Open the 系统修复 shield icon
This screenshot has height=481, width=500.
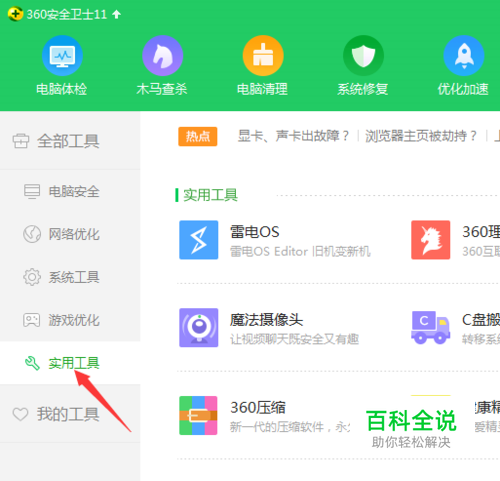[363, 55]
